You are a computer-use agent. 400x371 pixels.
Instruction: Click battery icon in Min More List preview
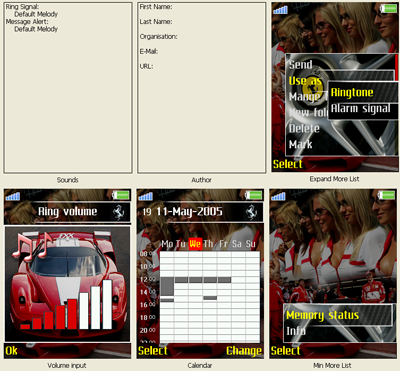tap(386, 195)
